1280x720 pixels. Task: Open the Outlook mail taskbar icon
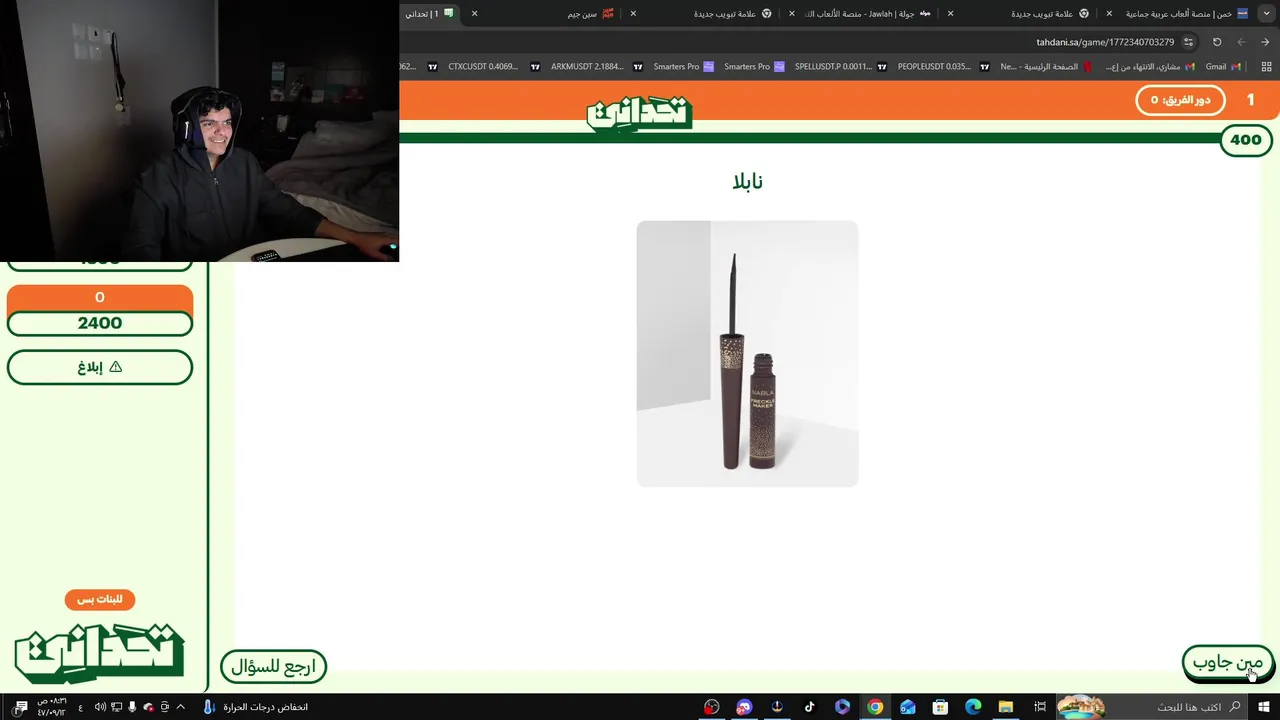click(x=907, y=707)
